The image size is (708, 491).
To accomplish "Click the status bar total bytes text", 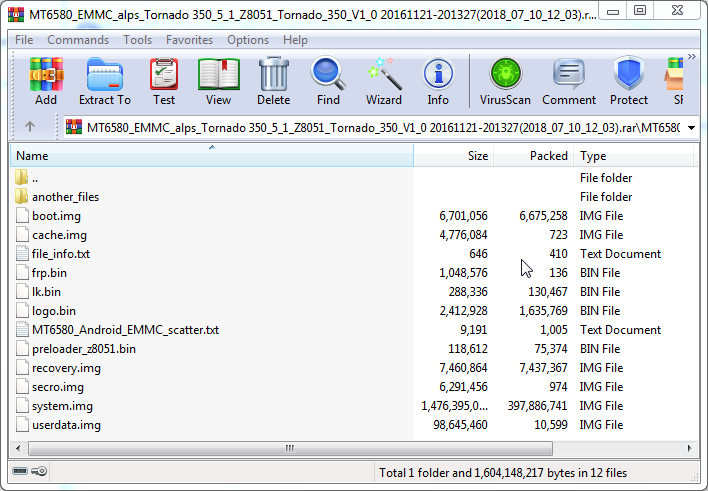I will pos(503,473).
